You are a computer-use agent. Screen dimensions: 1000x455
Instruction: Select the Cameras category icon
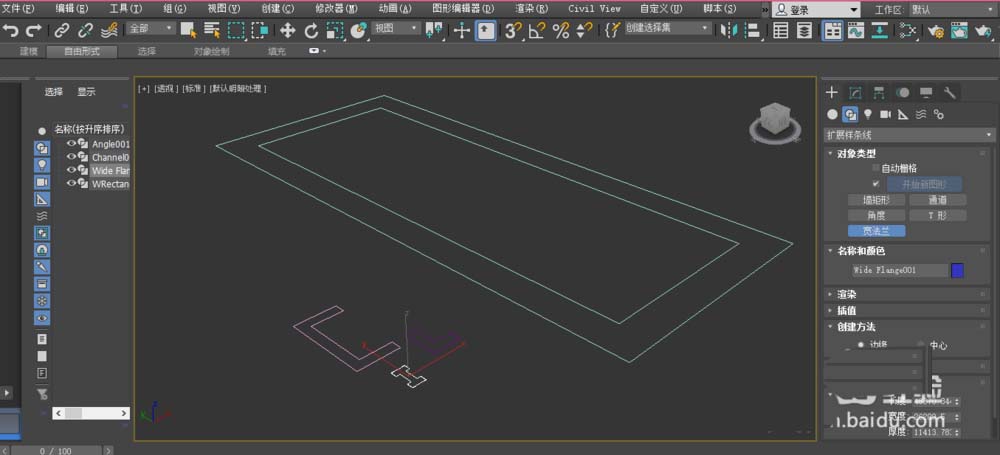[885, 114]
